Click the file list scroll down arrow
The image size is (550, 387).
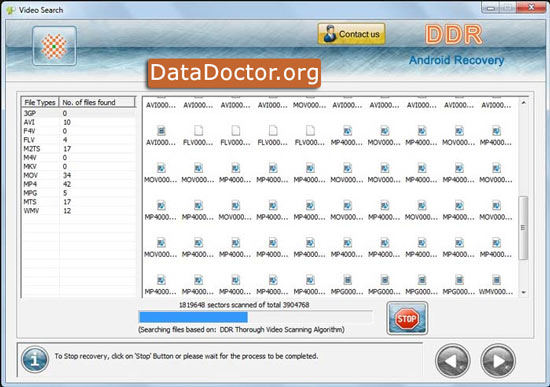[x=523, y=292]
